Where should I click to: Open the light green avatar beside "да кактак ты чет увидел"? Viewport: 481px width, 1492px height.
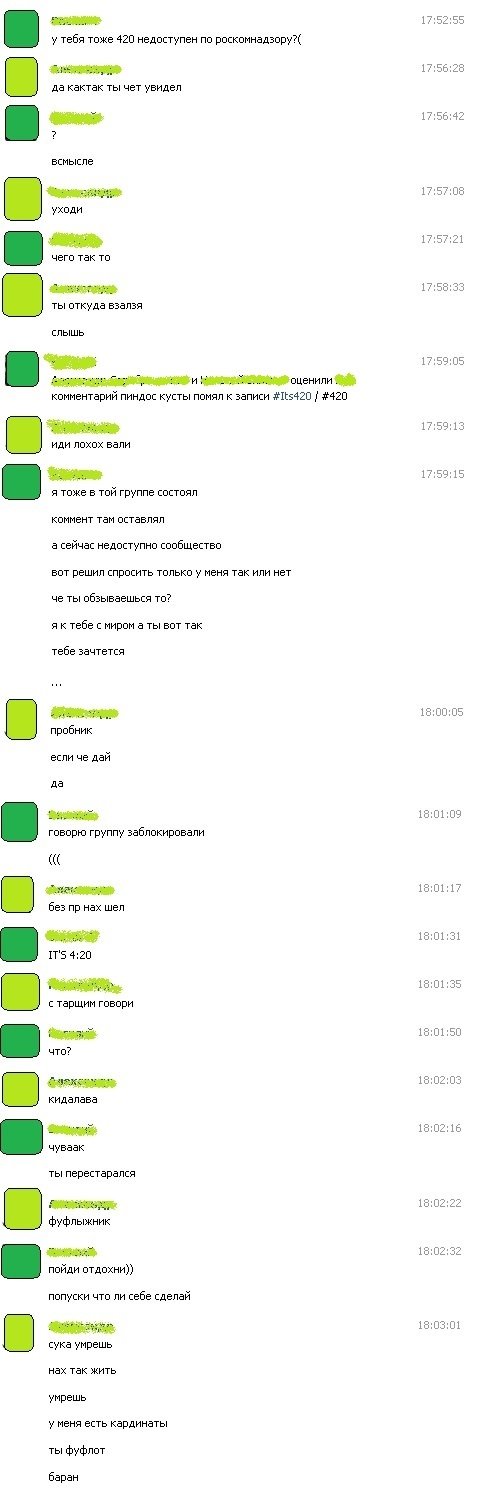[22, 76]
